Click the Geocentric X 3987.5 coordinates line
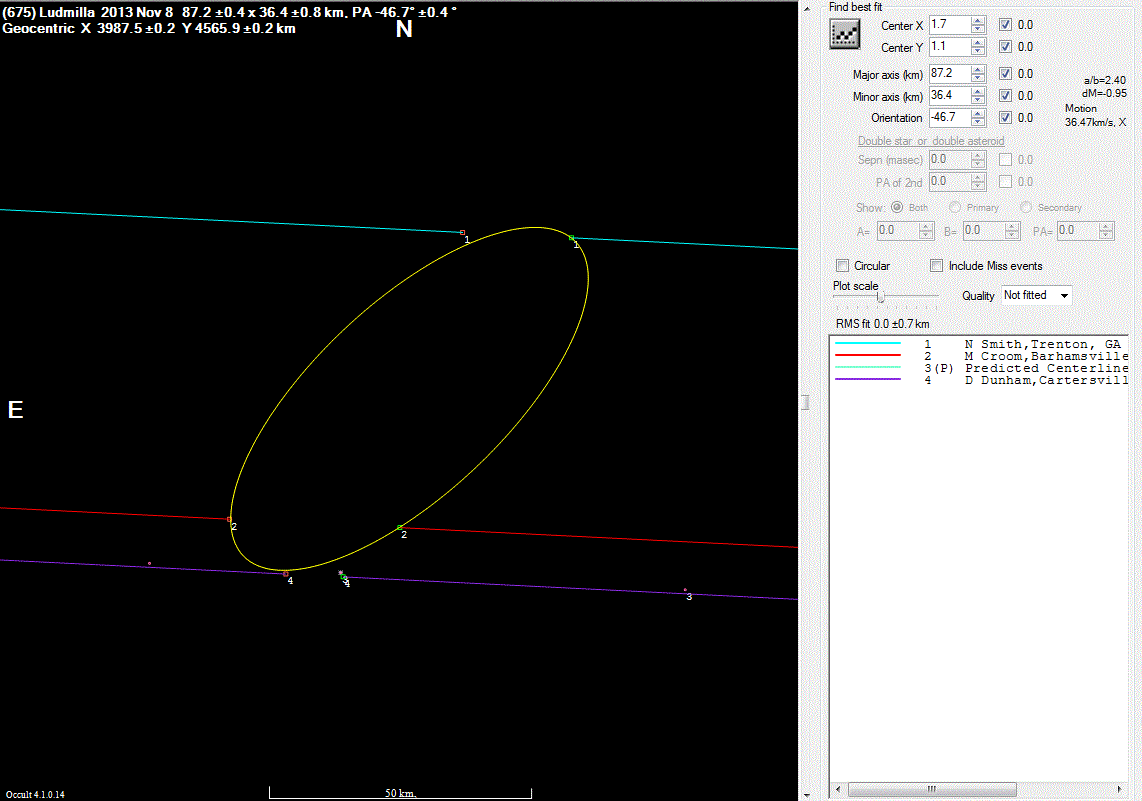 click(149, 28)
